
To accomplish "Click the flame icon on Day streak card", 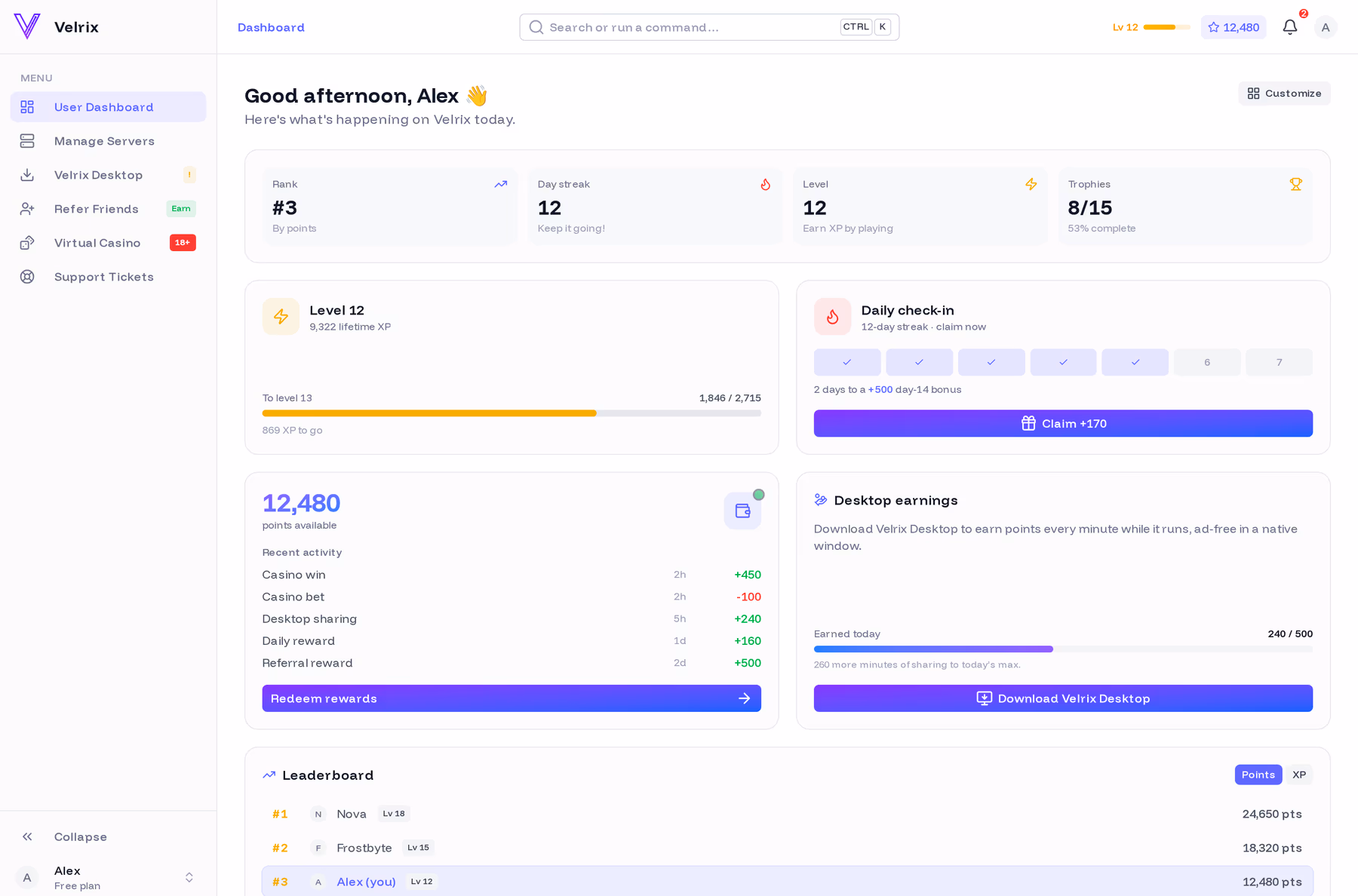I will pos(765,184).
